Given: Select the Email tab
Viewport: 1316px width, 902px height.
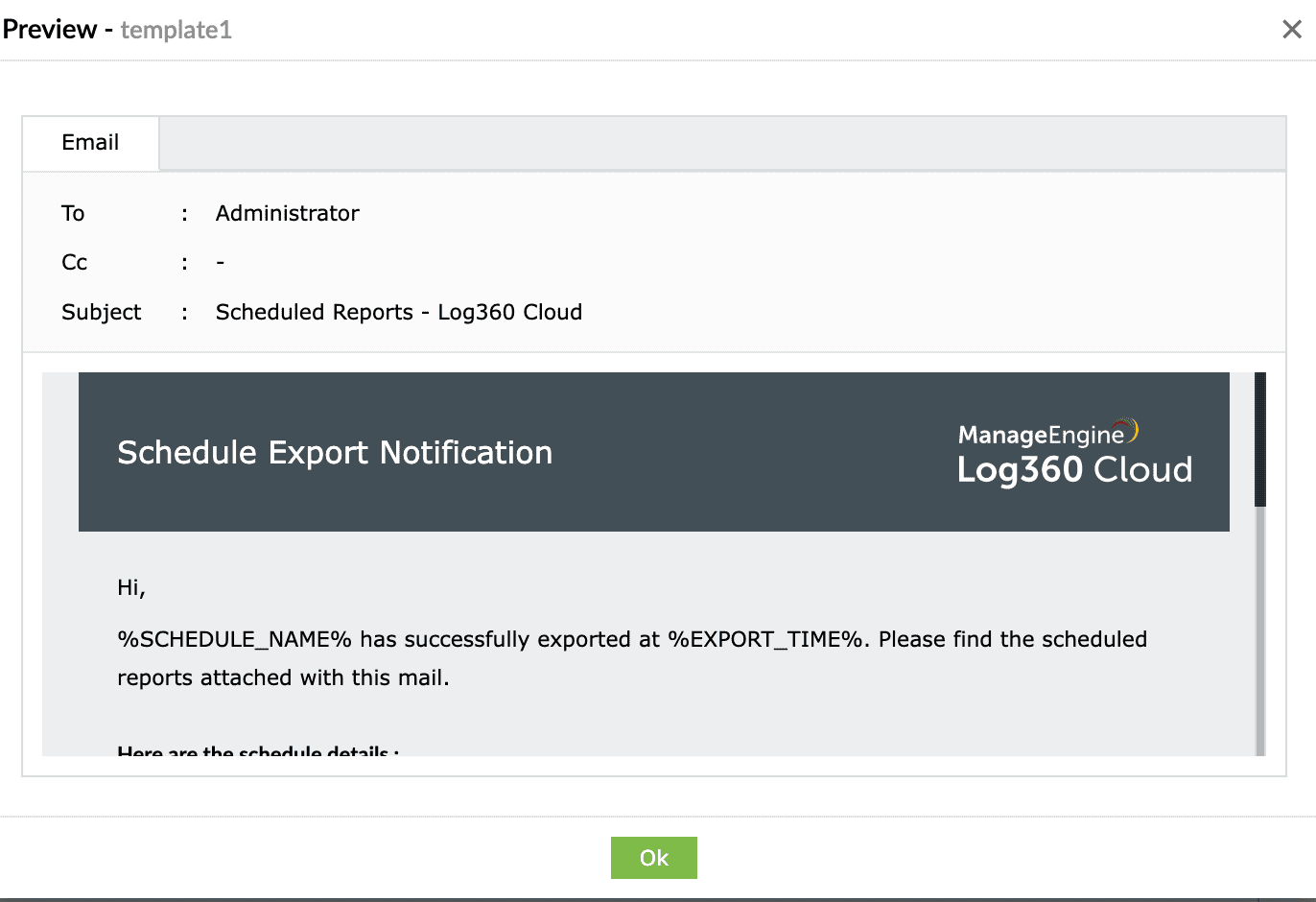Looking at the screenshot, I should pyautogui.click(x=90, y=143).
